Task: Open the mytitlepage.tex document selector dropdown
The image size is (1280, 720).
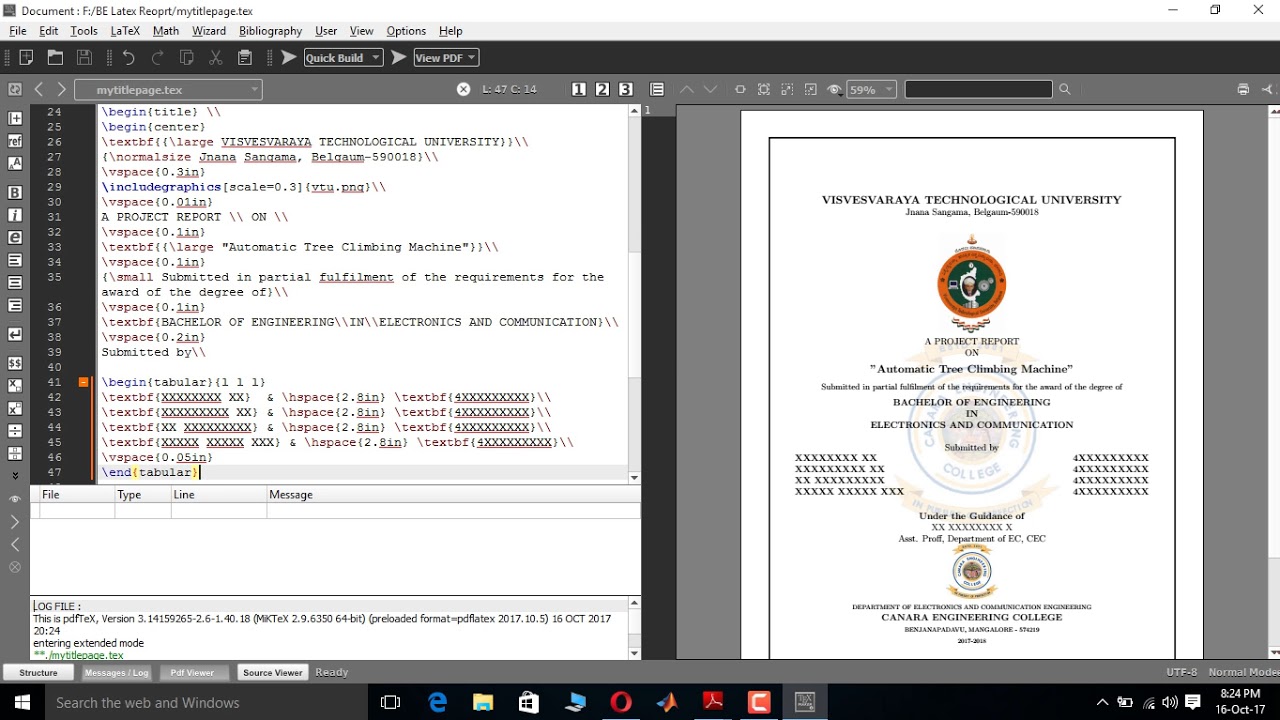Action: [168, 90]
